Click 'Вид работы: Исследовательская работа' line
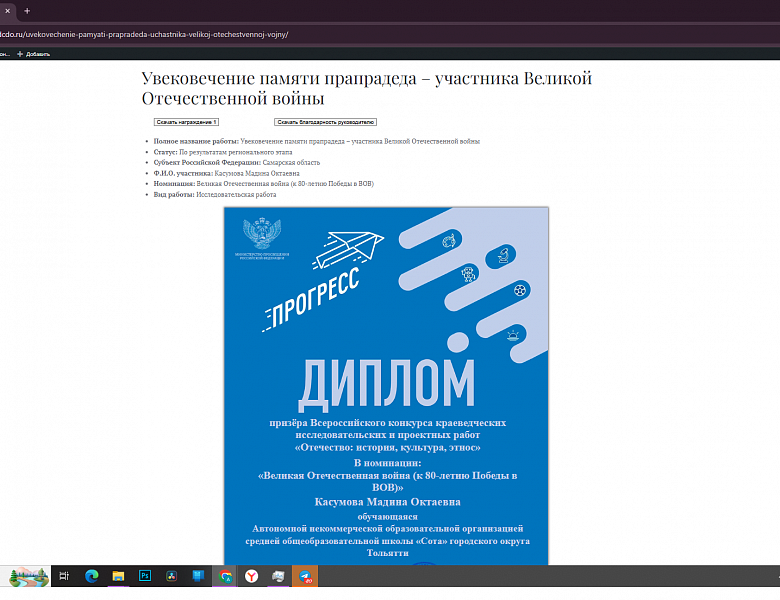This screenshot has width=780, height=600. (215, 195)
